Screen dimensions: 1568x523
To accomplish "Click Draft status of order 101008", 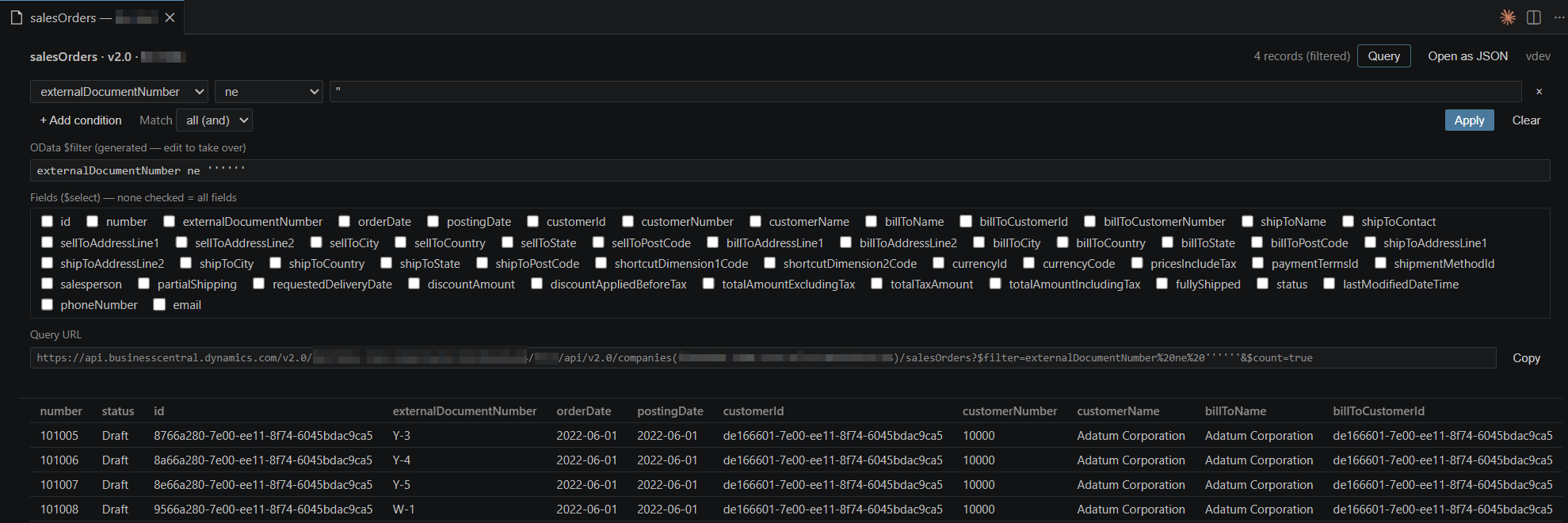I will tap(115, 510).
